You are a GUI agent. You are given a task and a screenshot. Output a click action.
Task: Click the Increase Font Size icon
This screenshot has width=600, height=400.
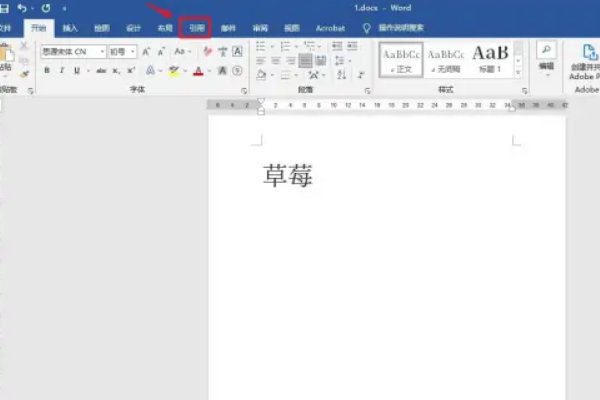point(146,51)
